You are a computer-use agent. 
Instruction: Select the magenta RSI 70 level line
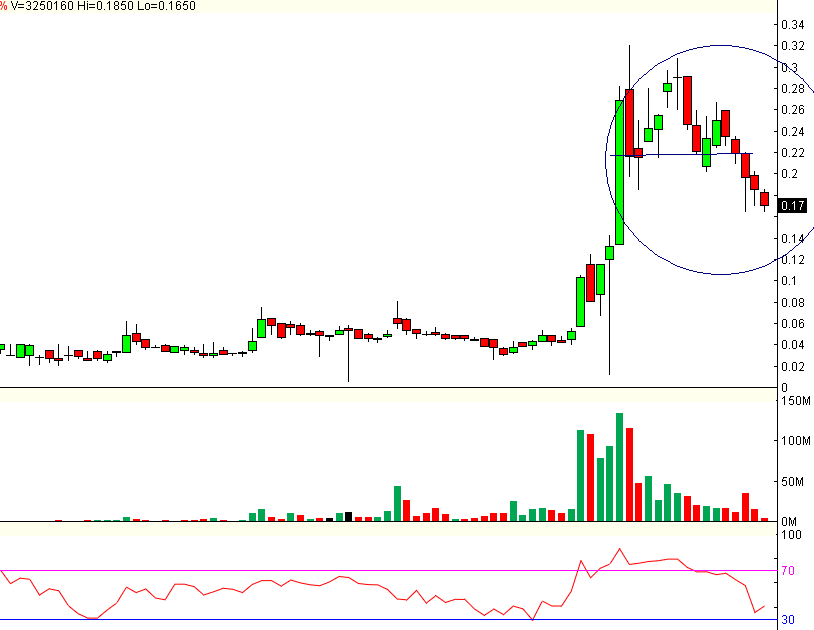pos(388,570)
